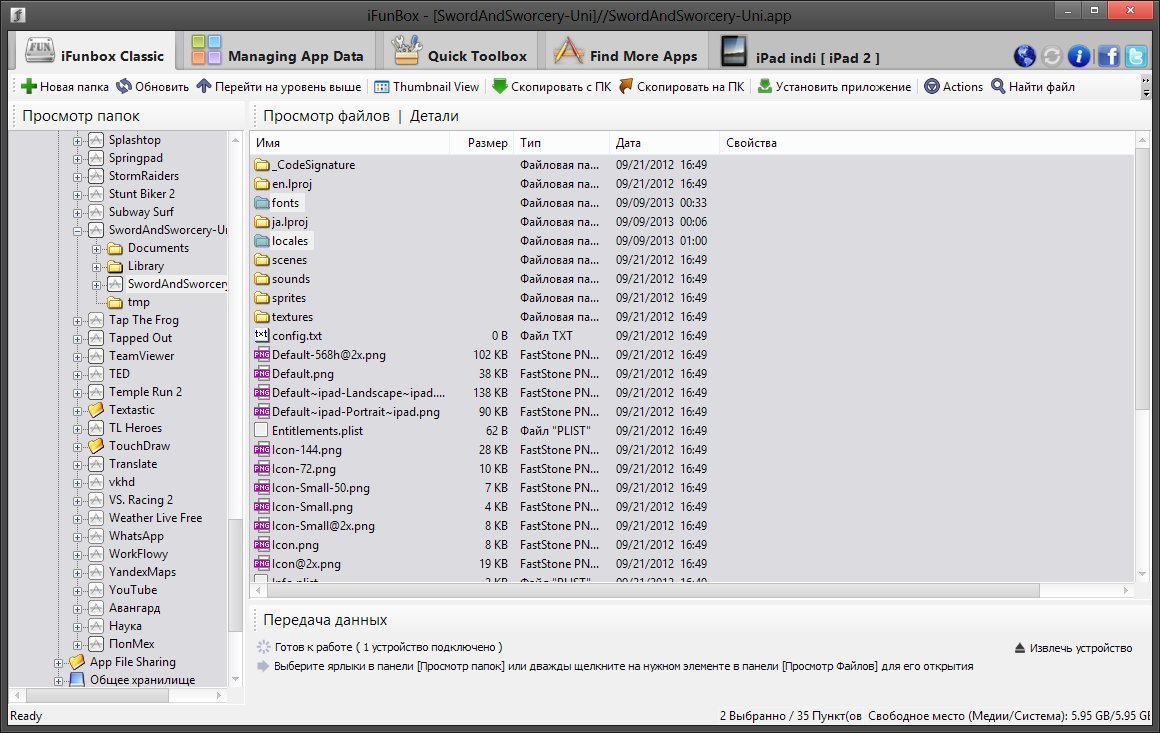Open the Facebook icon link
1160x733 pixels.
(1108, 56)
